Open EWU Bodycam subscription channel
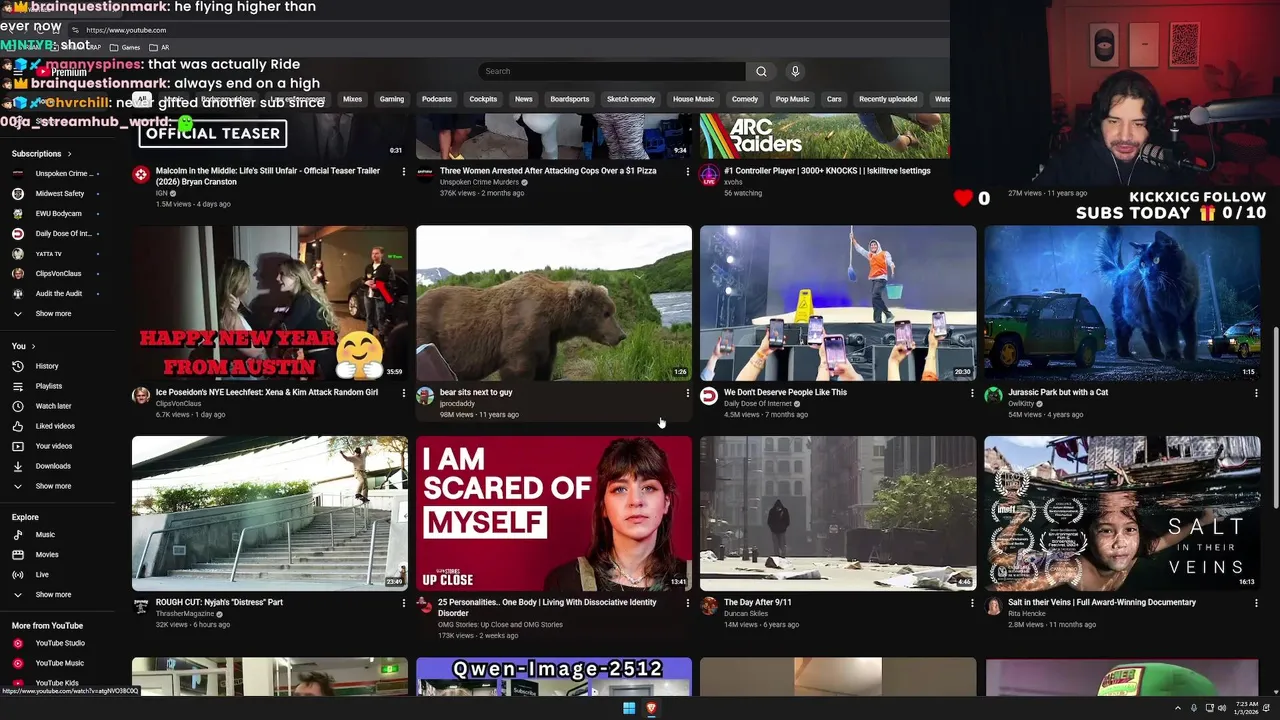1280x720 pixels. pyautogui.click(x=59, y=214)
